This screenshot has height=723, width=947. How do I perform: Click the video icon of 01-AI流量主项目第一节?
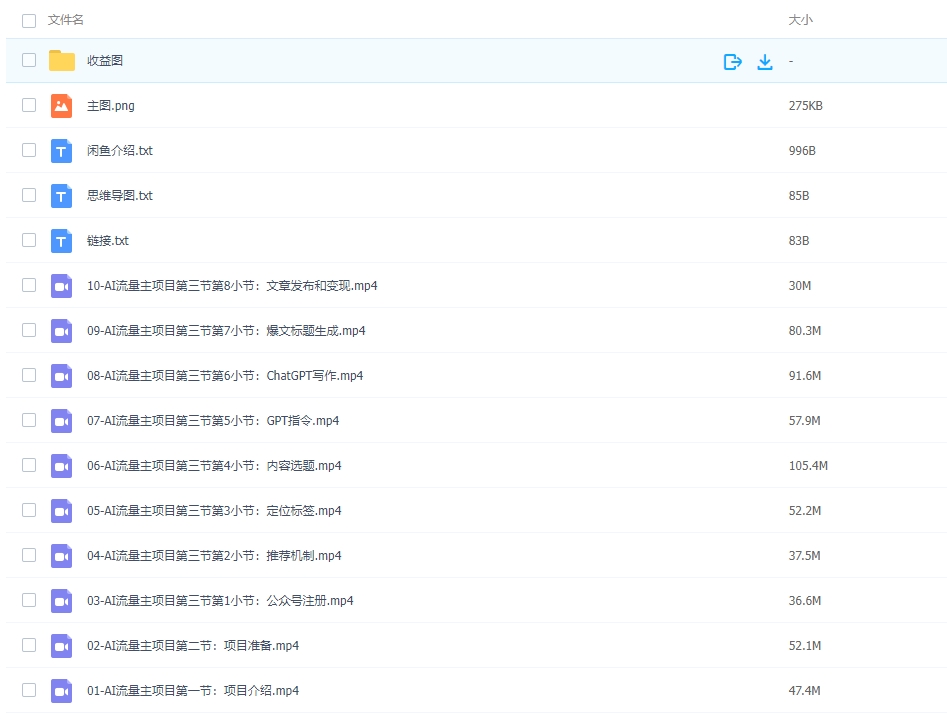pyautogui.click(x=61, y=690)
